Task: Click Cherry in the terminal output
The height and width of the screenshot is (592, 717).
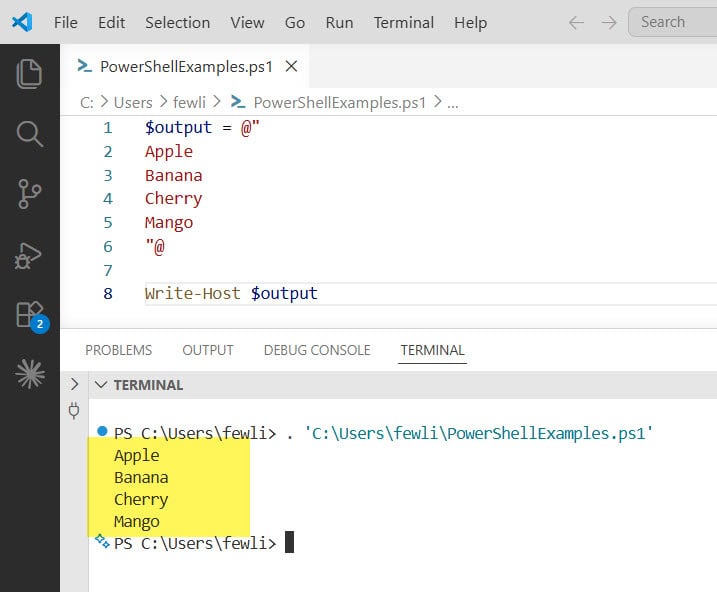Action: tap(141, 500)
